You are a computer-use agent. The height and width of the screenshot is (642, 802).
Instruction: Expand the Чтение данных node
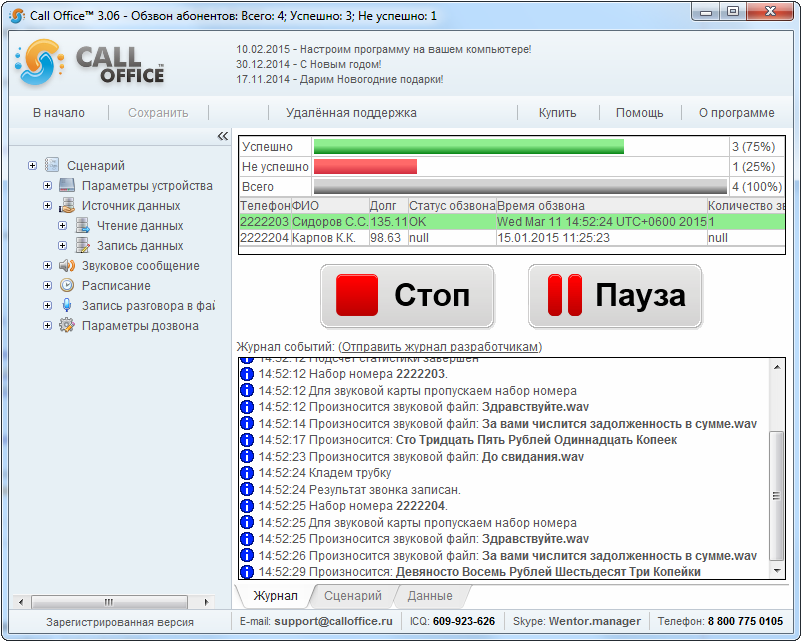pos(62,225)
